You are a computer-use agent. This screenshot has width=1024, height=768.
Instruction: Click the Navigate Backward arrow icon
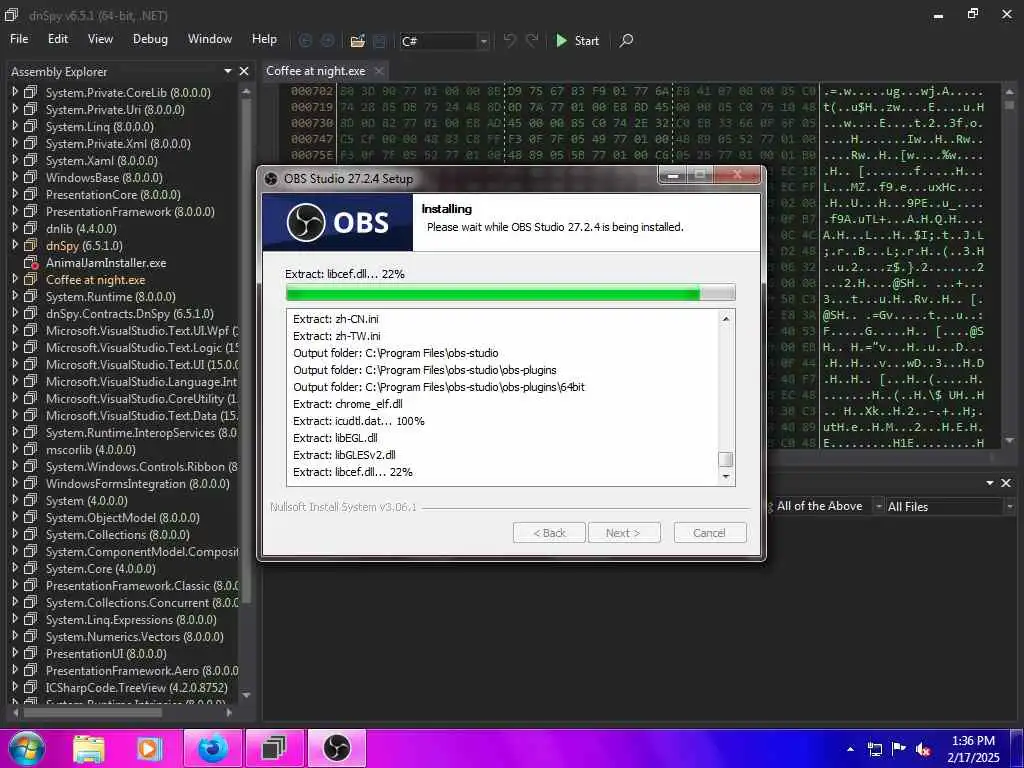click(x=305, y=41)
